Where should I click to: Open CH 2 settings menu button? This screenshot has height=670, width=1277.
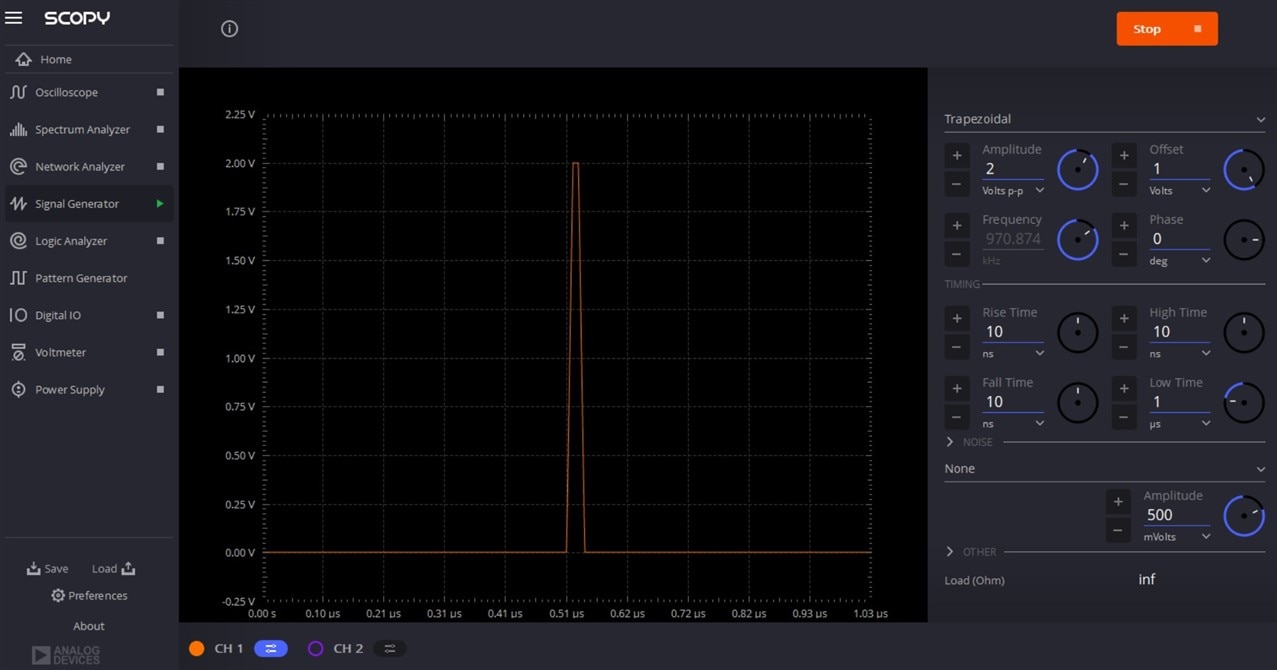tap(390, 649)
